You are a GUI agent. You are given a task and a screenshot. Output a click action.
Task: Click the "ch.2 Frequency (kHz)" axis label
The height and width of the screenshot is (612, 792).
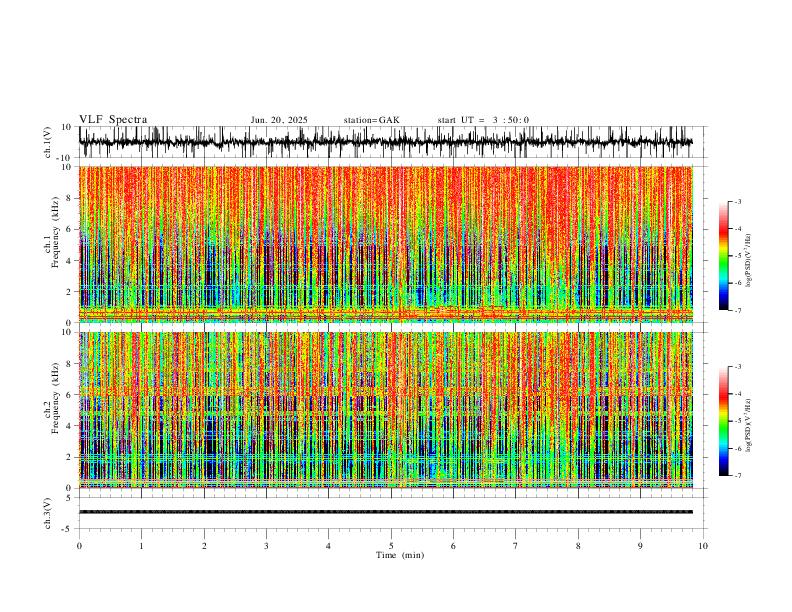click(x=51, y=398)
